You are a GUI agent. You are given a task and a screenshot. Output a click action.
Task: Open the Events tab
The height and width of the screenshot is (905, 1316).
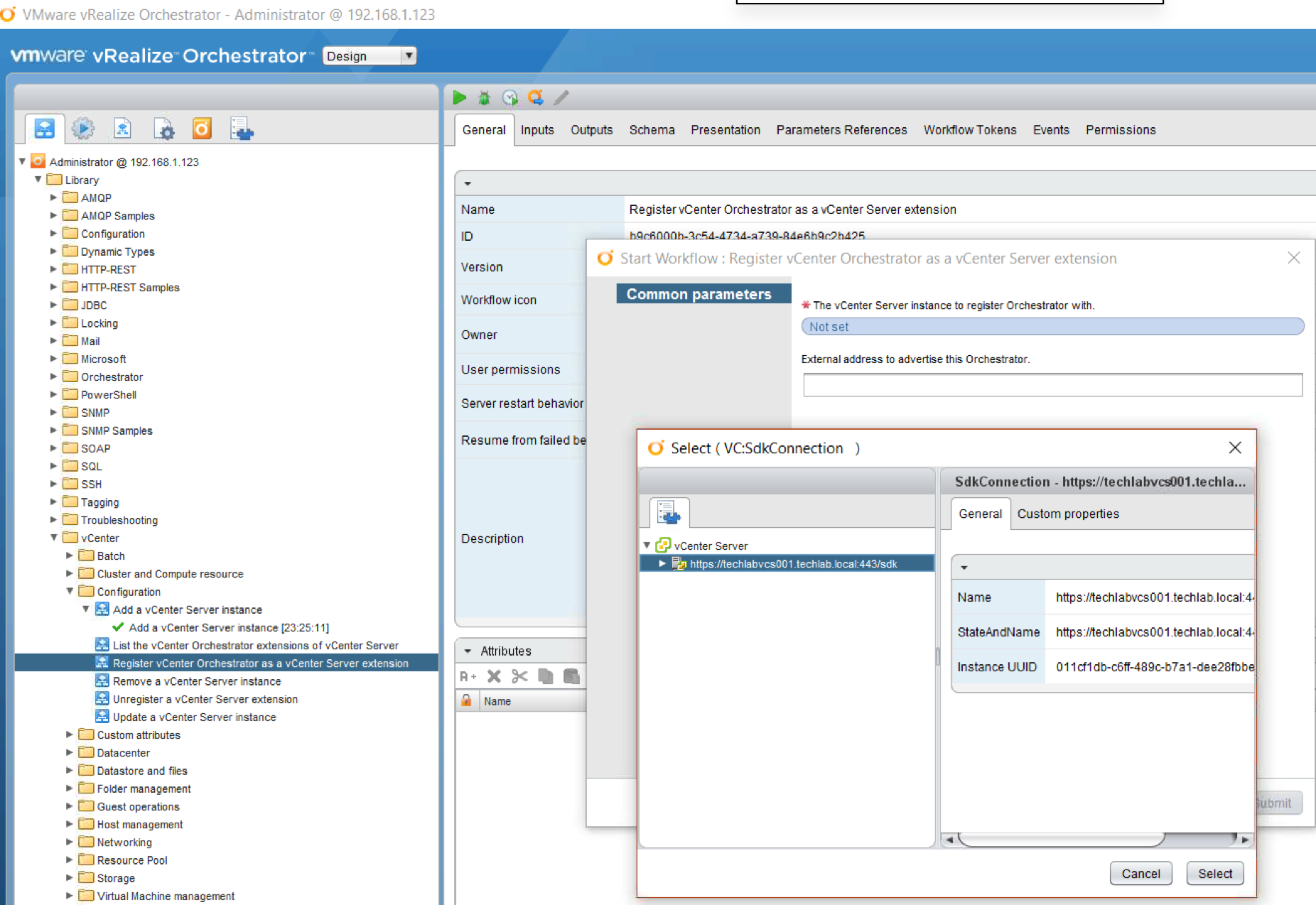pyautogui.click(x=1051, y=130)
